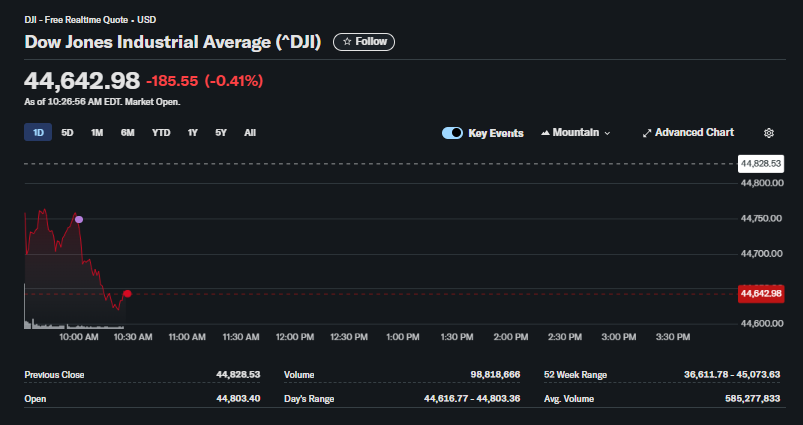Click the 44,800.00 price axis label
Screen dimensions: 803x425
point(762,183)
